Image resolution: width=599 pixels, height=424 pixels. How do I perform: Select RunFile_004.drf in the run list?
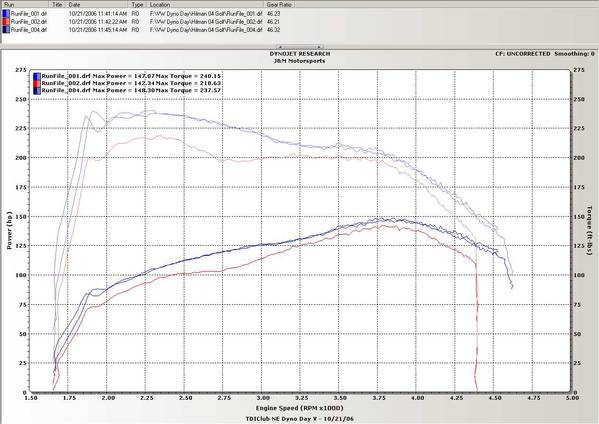click(29, 29)
